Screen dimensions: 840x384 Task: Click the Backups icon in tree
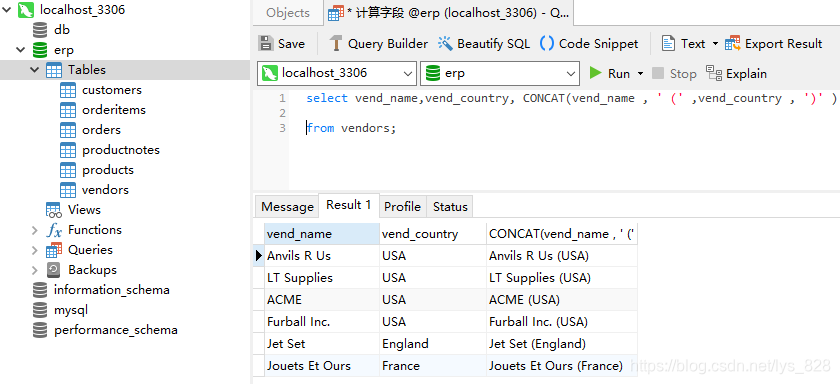point(54,270)
